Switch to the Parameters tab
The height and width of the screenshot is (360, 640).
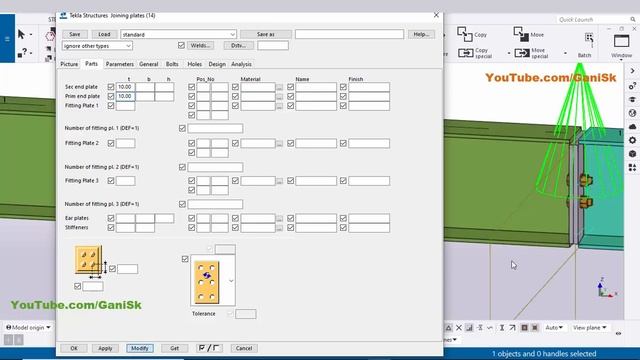point(120,64)
